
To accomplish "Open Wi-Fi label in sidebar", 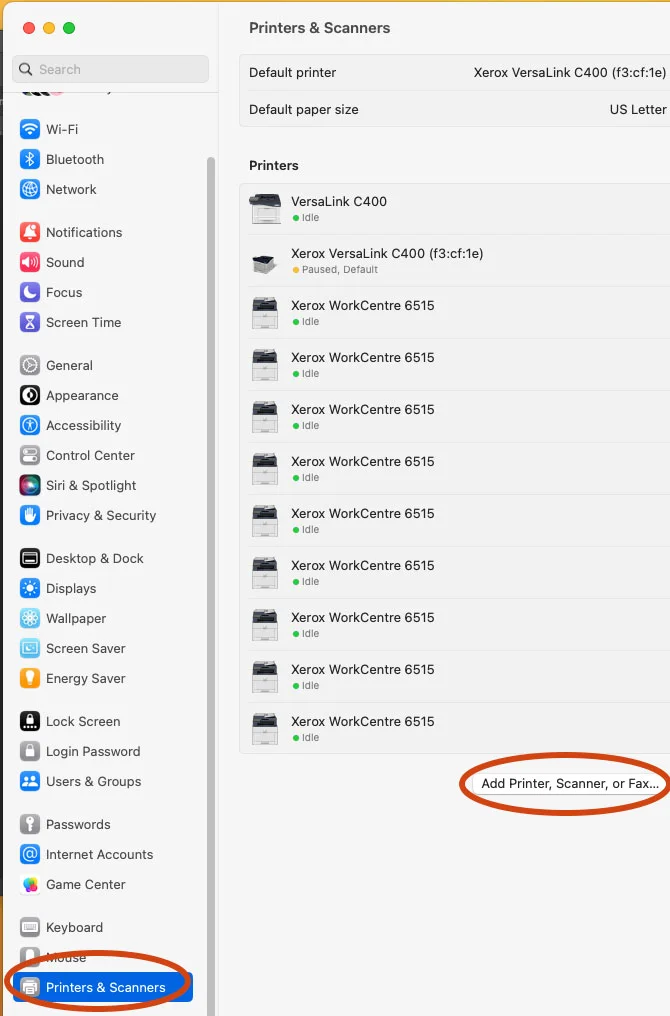I will pyautogui.click(x=62, y=129).
